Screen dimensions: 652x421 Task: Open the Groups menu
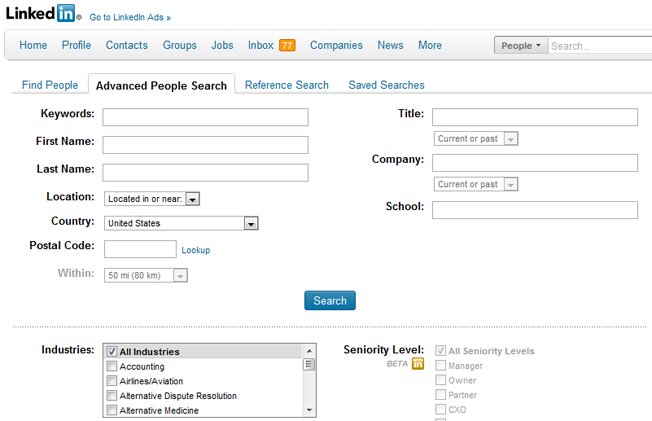pos(180,45)
